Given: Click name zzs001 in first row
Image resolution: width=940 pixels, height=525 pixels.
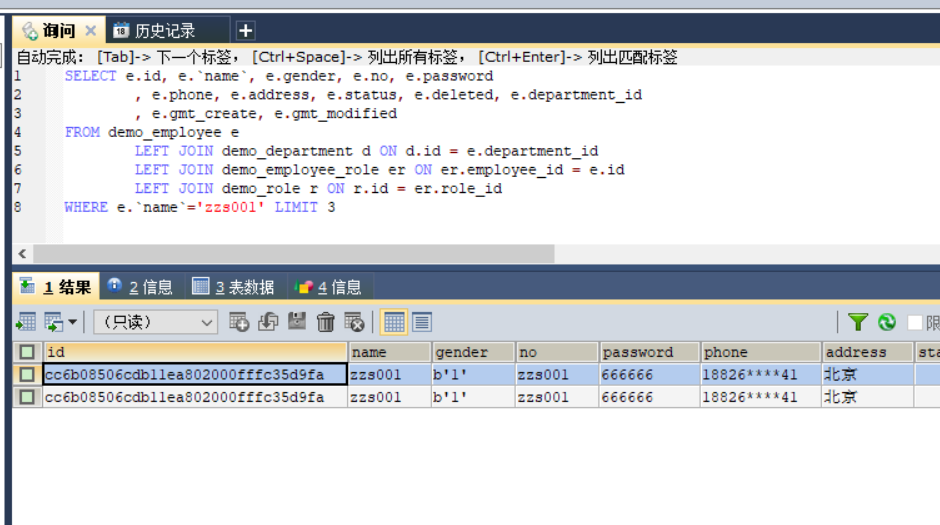Looking at the screenshot, I should click(390, 375).
